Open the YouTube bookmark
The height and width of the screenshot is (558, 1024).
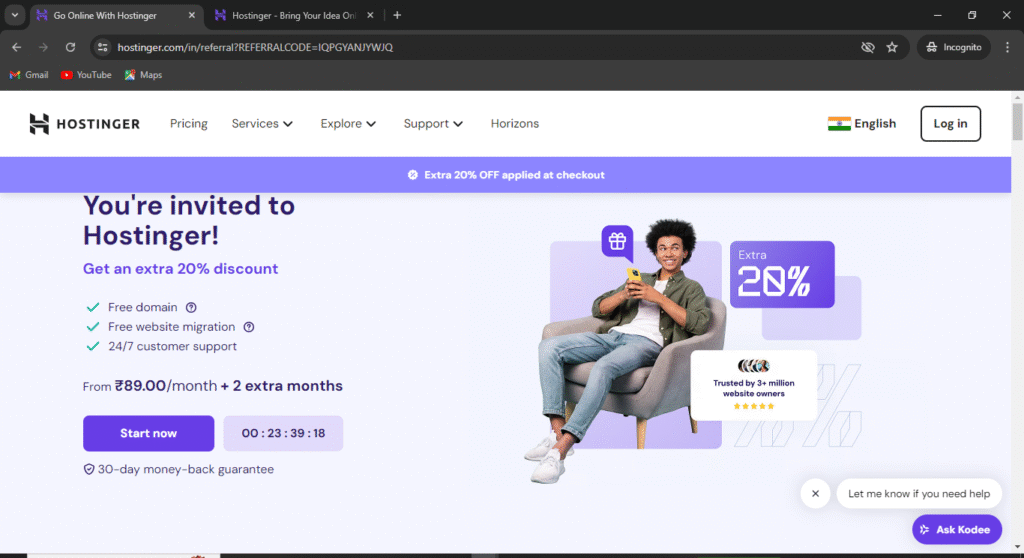tap(86, 74)
